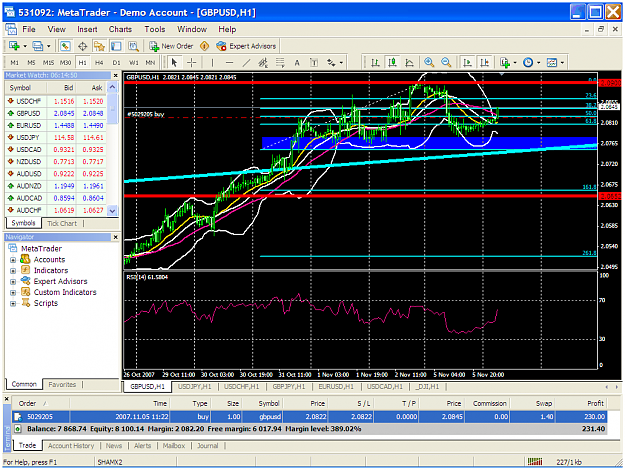625x470 pixels.
Task: Expand the Scripts tree node
Action: 13,303
